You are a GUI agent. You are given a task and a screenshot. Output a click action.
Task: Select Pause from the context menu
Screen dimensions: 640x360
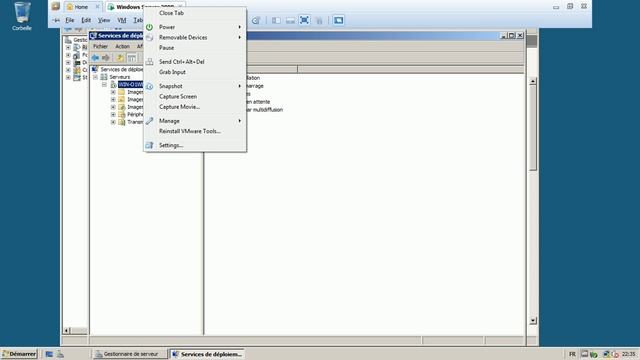[195, 48]
